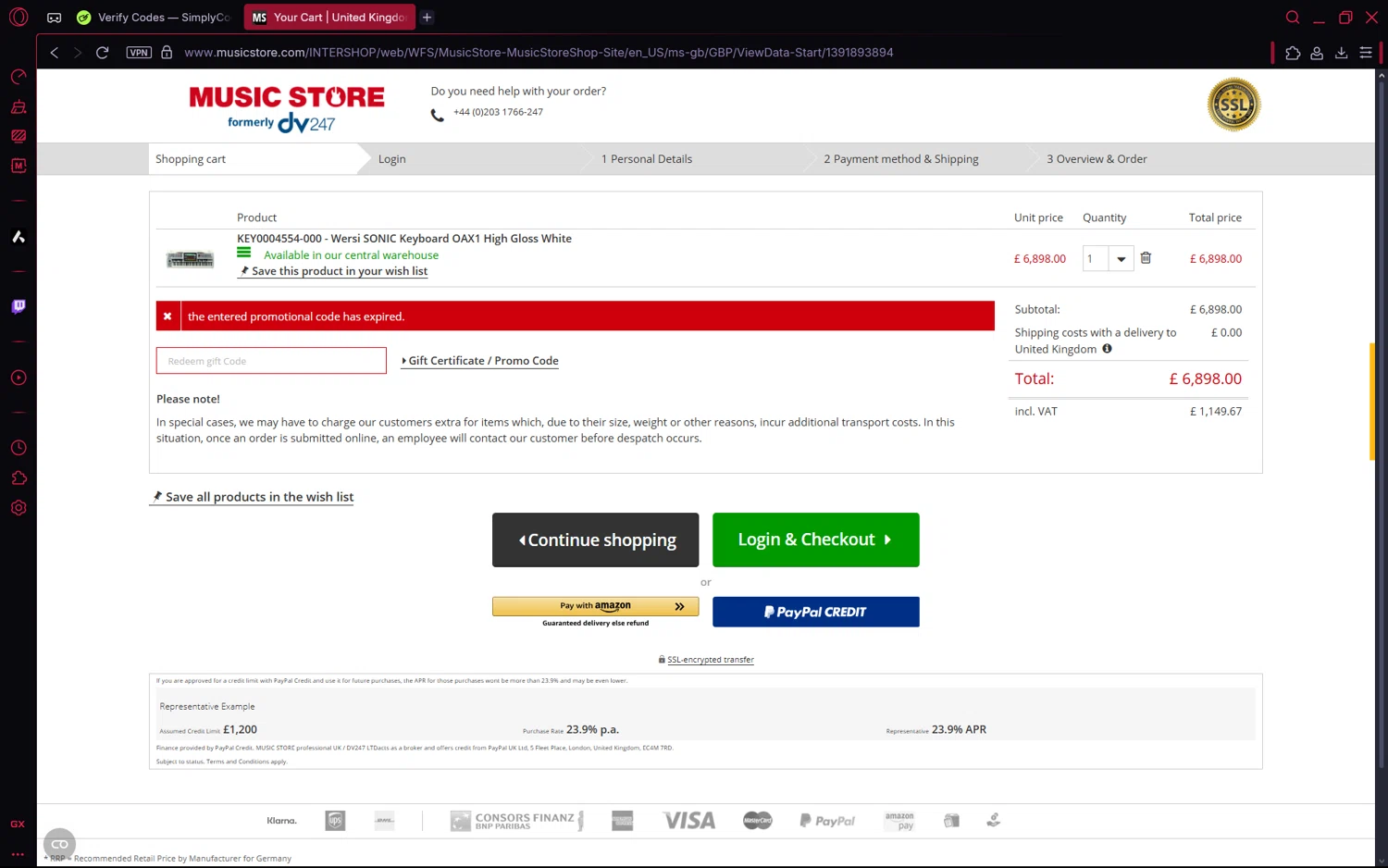Image resolution: width=1388 pixels, height=868 pixels.
Task: Click the Login & Checkout button
Action: 816,539
